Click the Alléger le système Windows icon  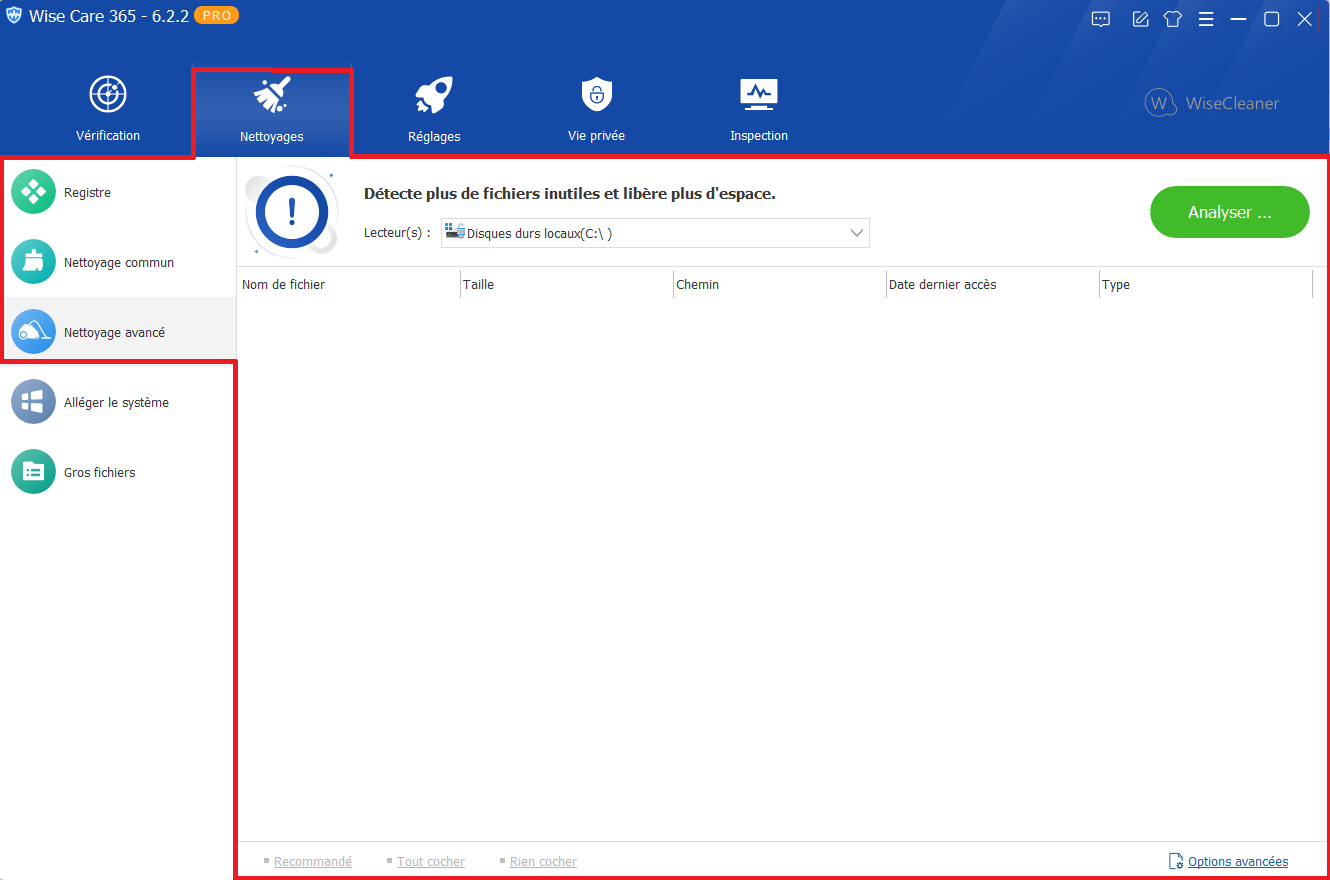(34, 402)
